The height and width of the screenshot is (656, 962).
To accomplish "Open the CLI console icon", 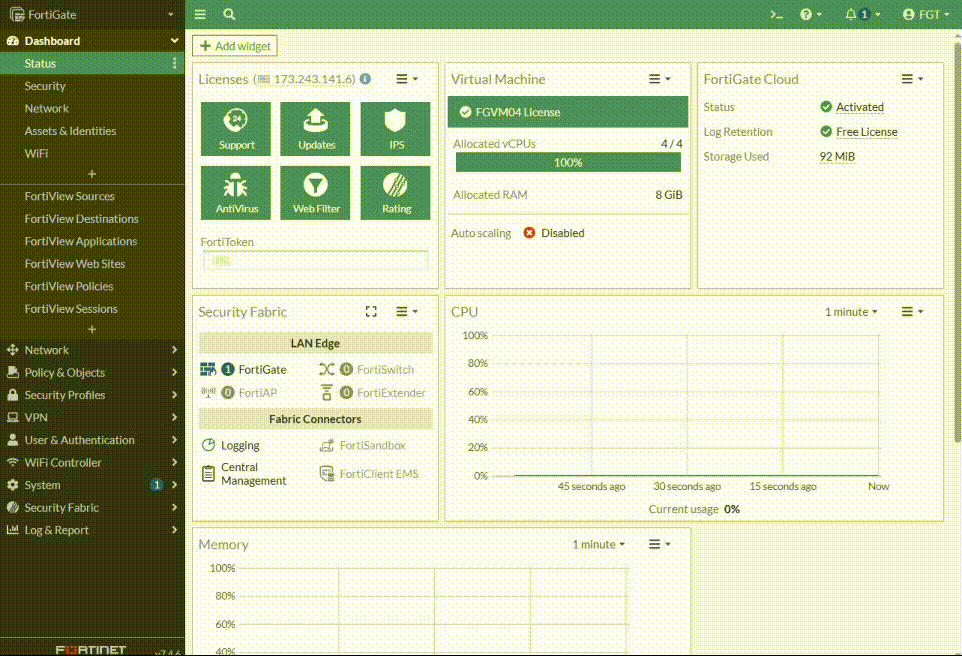I will click(x=775, y=15).
